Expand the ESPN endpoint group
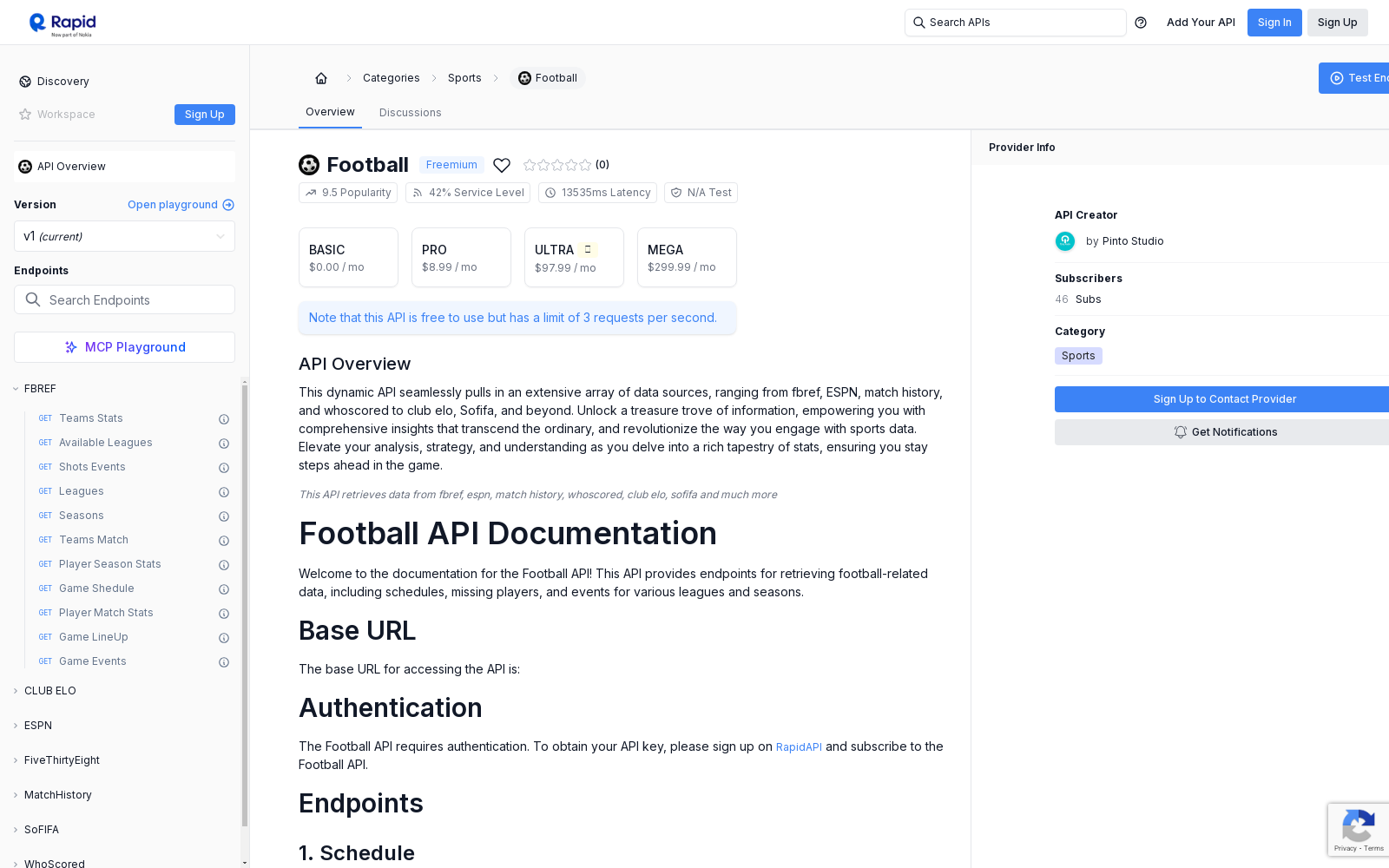This screenshot has height=868, width=1389. (16, 726)
